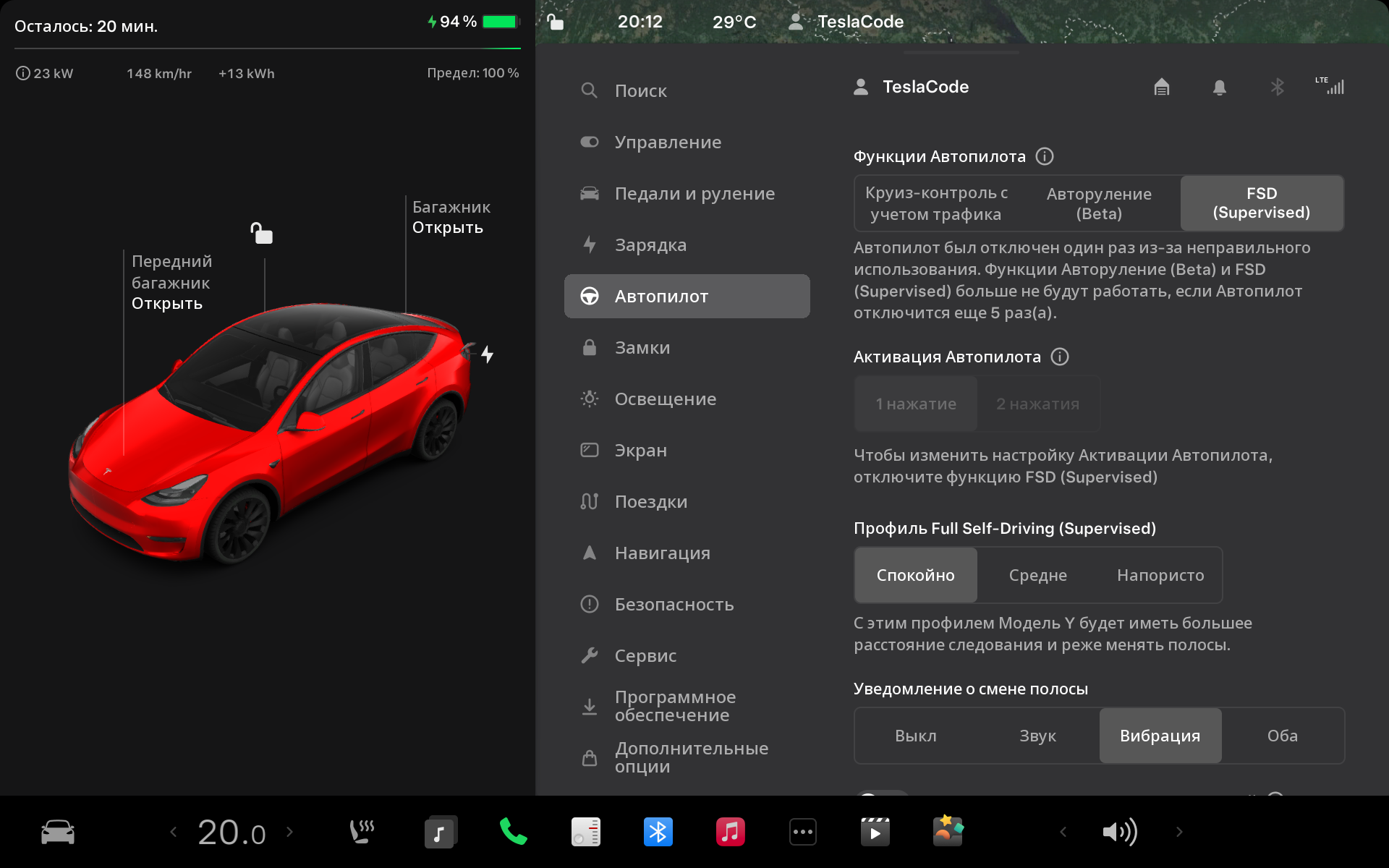Image resolution: width=1389 pixels, height=868 pixels.
Task: Open Bluetooth settings in header
Action: [x=1278, y=87]
